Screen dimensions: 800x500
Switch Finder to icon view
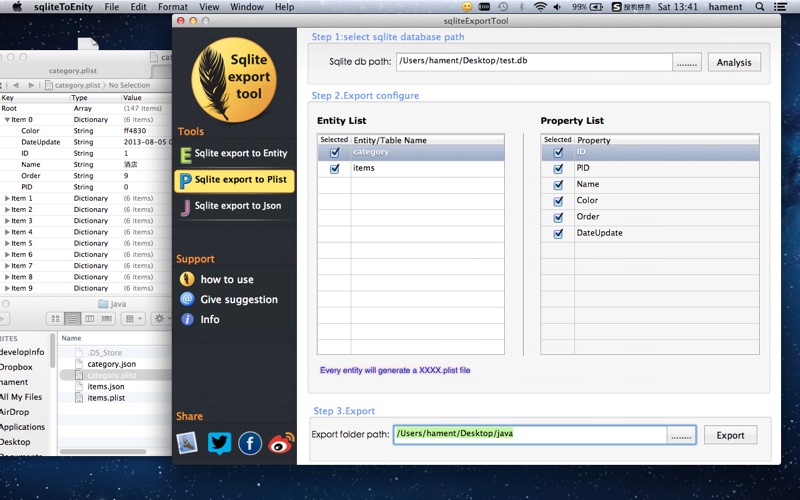(55, 318)
